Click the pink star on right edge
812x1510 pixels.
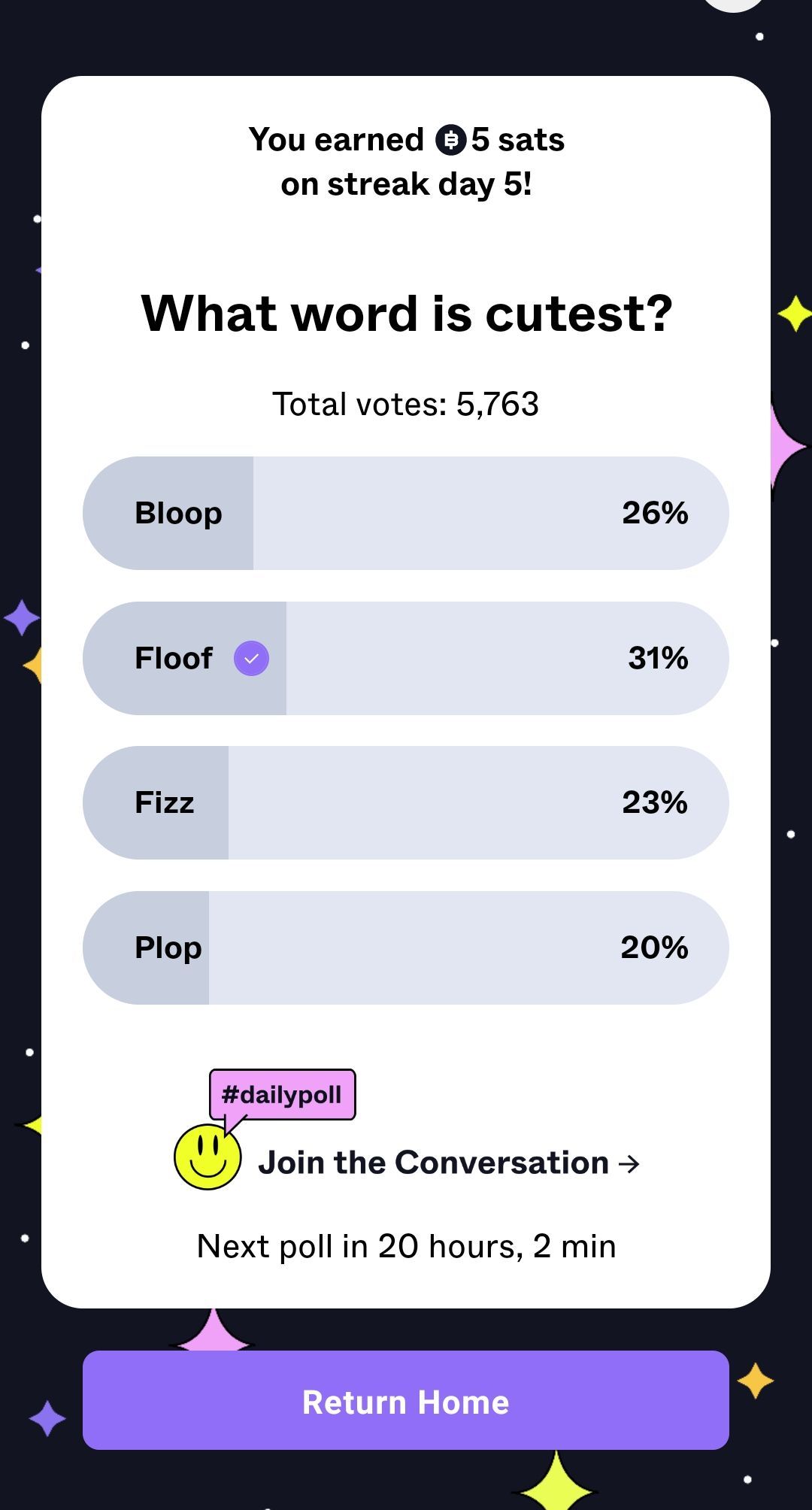[x=786, y=446]
